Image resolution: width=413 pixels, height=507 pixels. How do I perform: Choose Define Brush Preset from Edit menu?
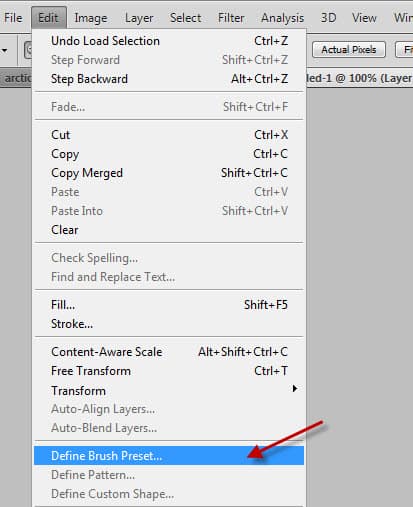169,456
